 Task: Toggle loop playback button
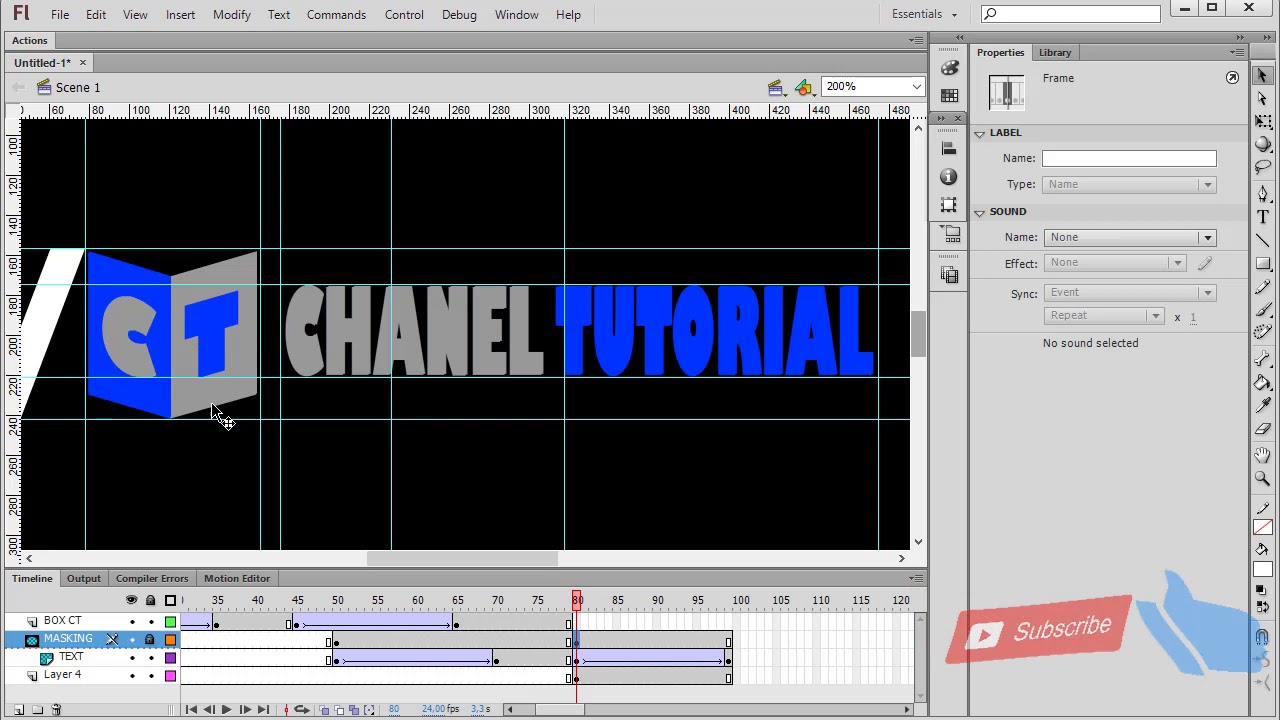(x=301, y=710)
